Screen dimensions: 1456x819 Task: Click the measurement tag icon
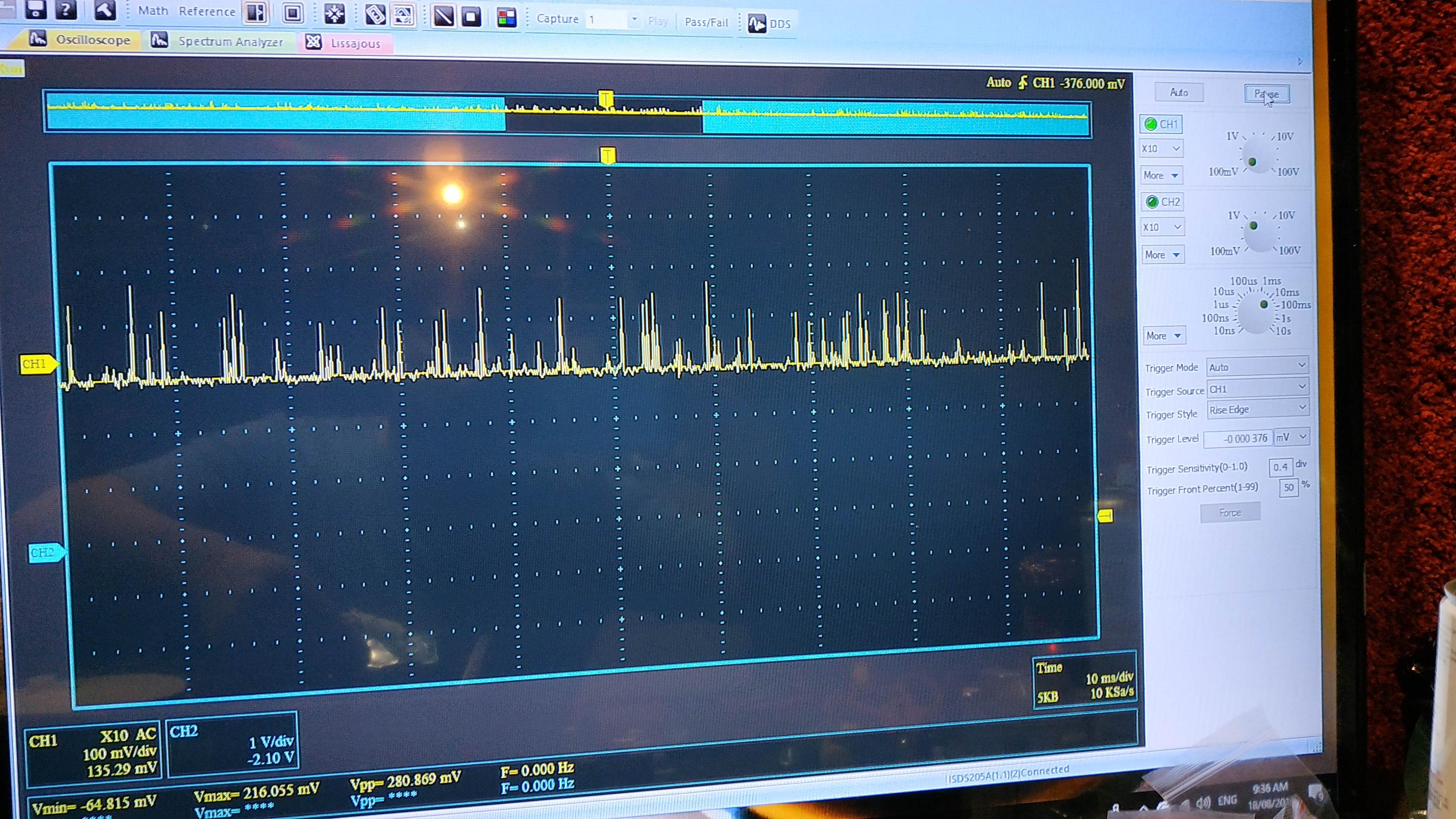[x=375, y=15]
